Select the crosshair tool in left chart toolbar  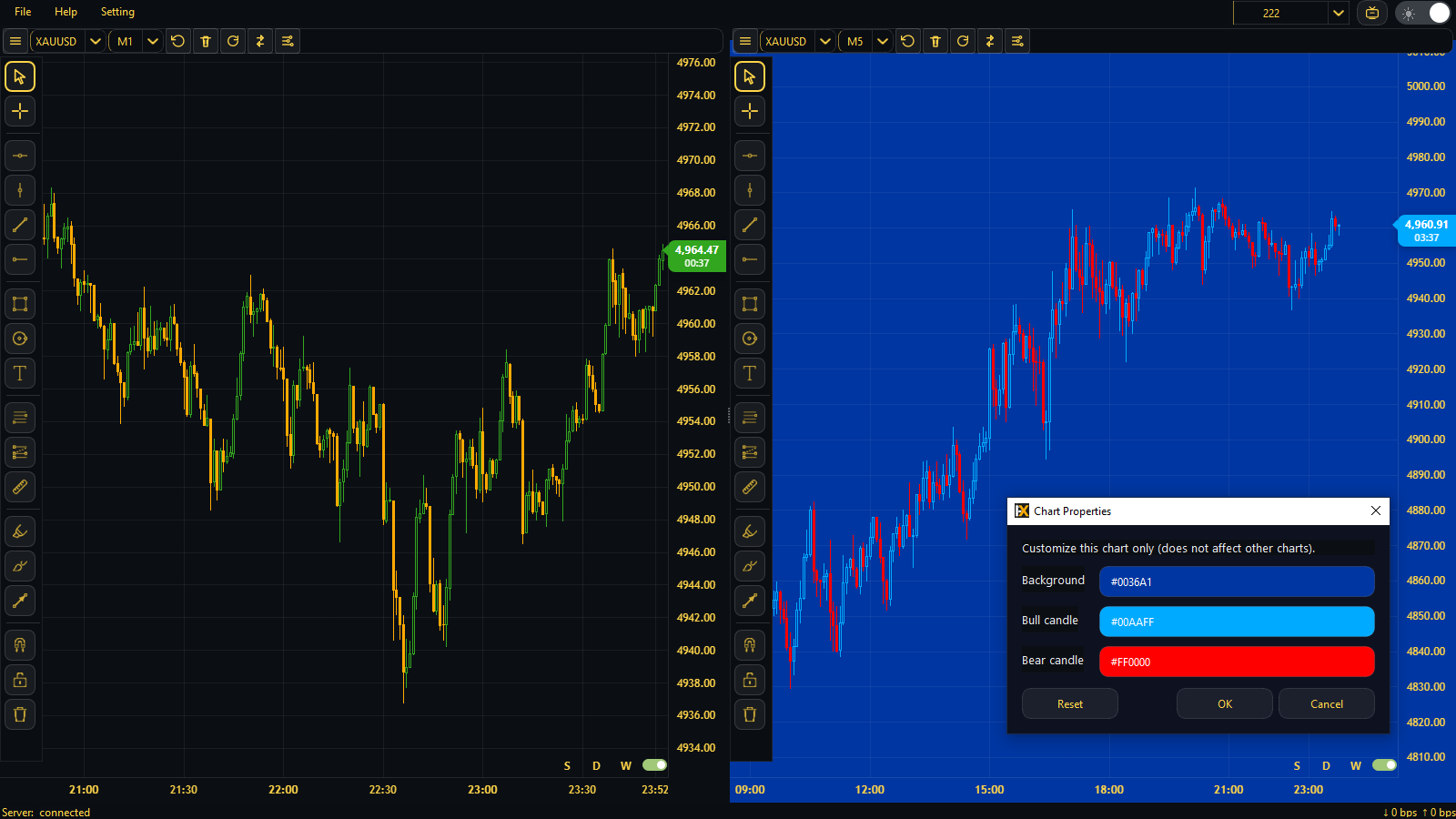pyautogui.click(x=20, y=111)
